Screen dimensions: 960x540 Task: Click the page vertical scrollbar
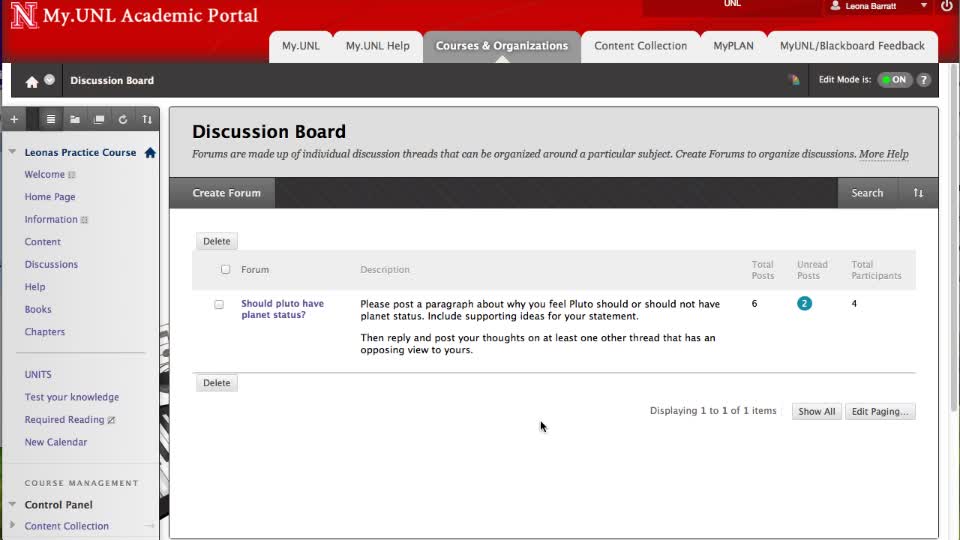[x=954, y=236]
